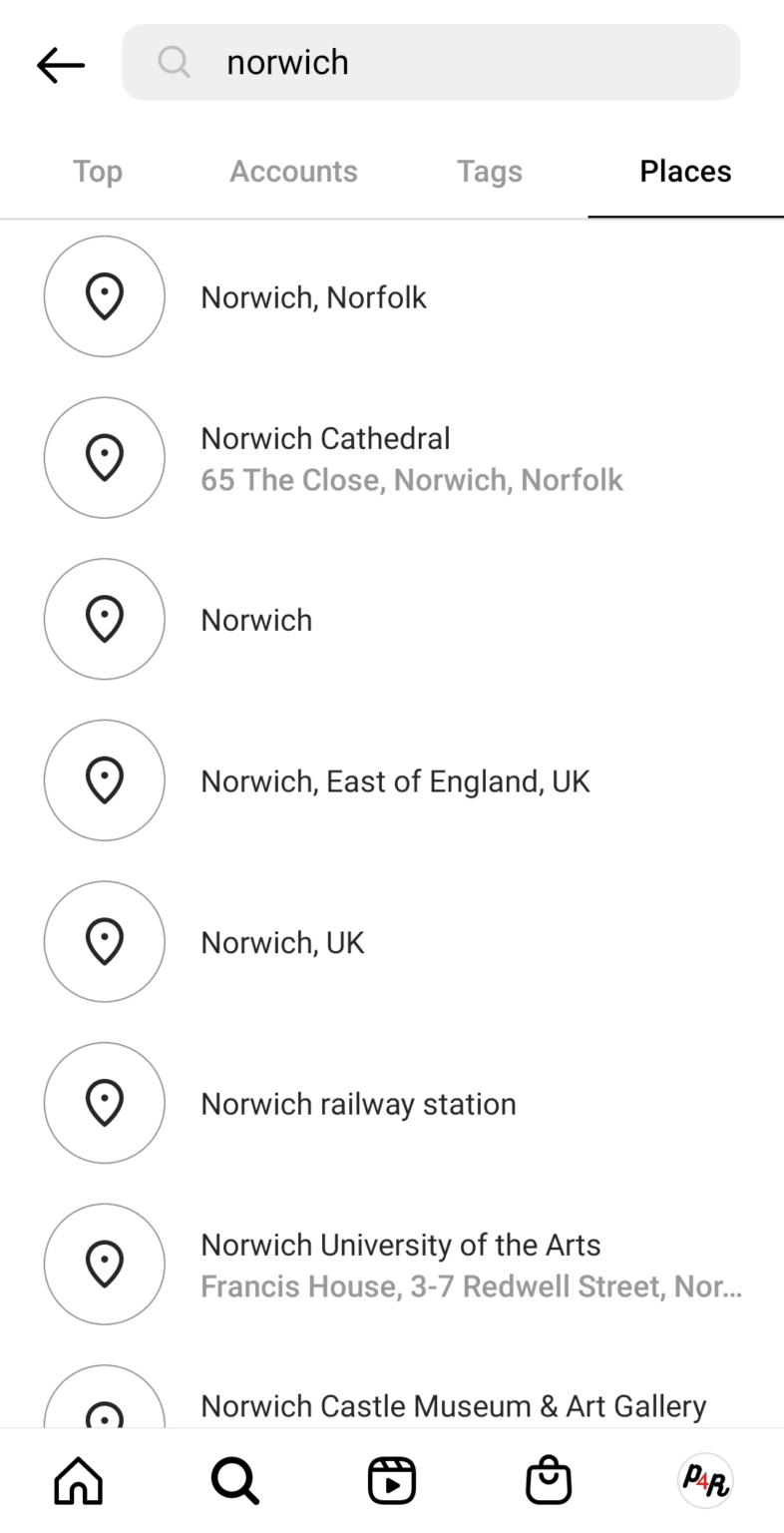Open the profile avatar icon
This screenshot has height=1533, width=784.
tap(705, 1480)
